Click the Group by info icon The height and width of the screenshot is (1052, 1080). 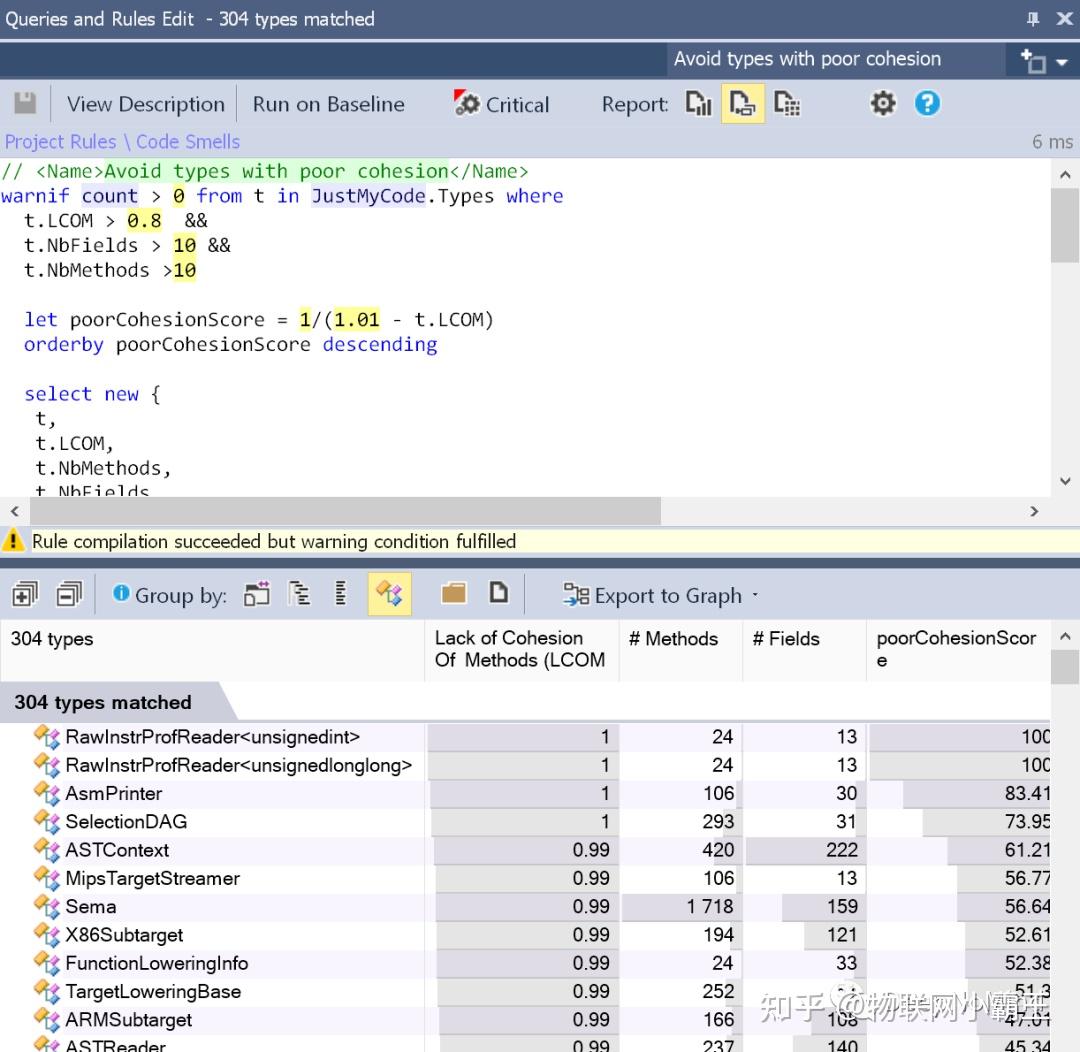pyautogui.click(x=121, y=594)
